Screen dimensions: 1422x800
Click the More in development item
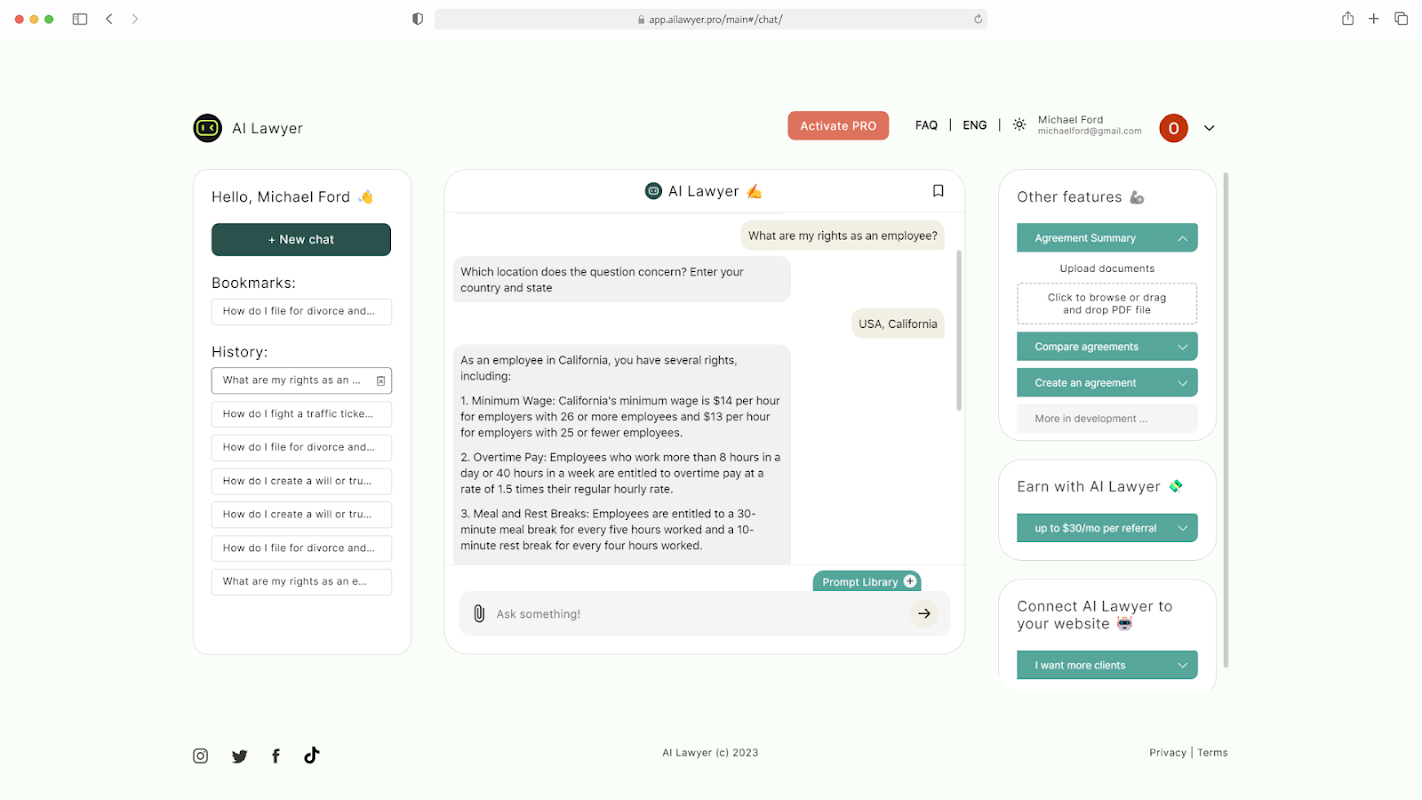(x=1107, y=419)
